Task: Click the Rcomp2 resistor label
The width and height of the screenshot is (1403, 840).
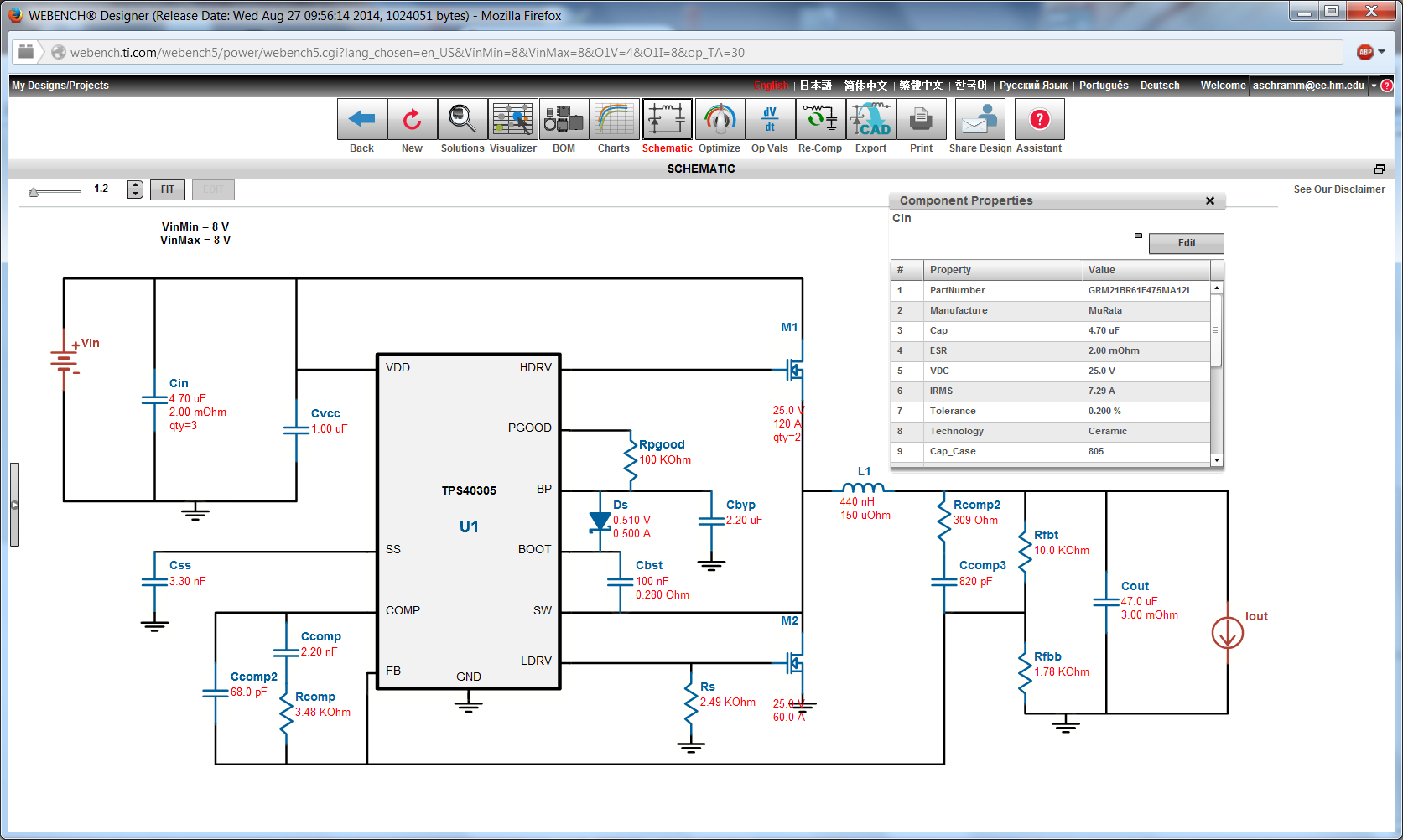Action: point(977,505)
